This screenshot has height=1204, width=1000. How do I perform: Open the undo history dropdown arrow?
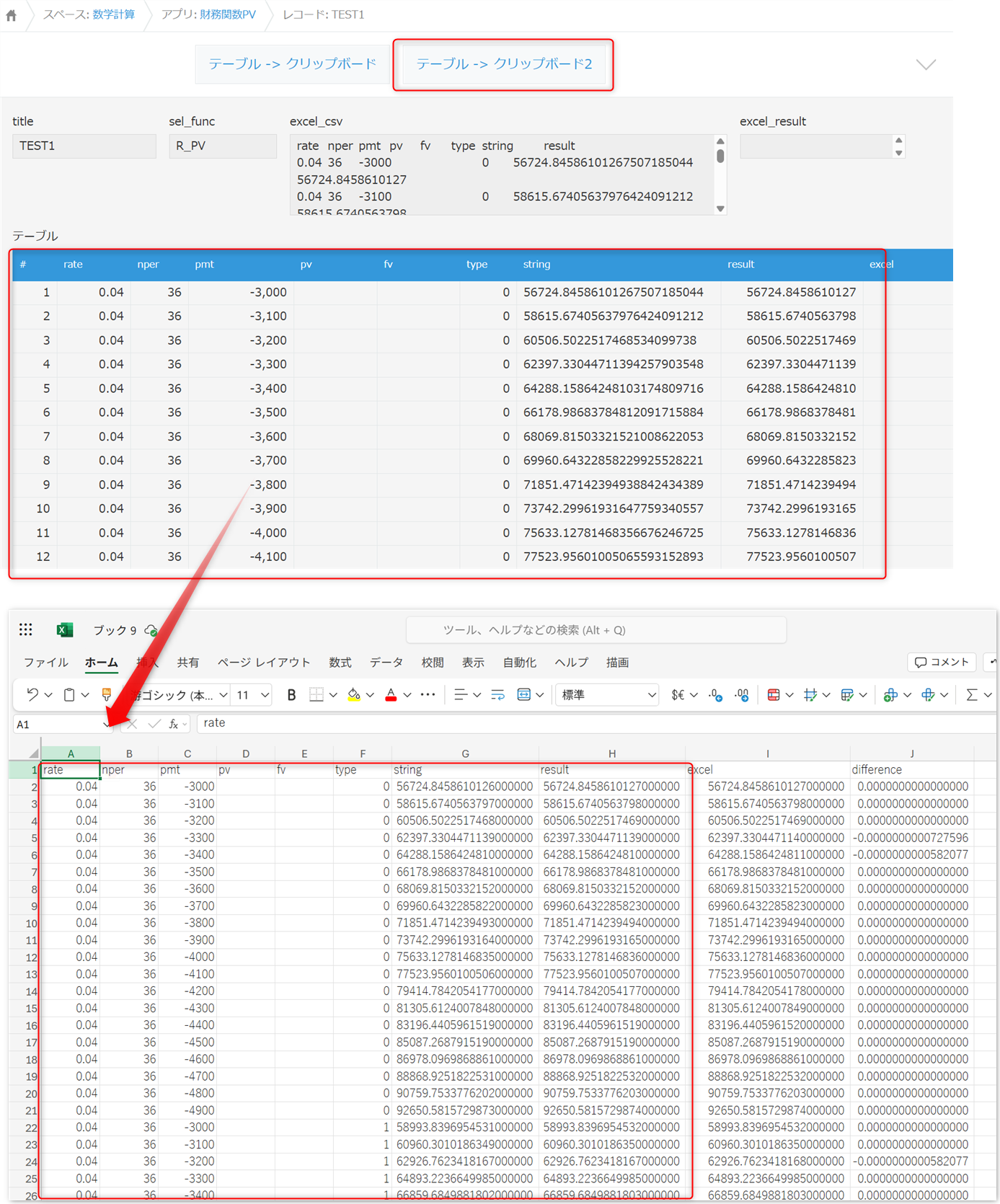click(48, 695)
